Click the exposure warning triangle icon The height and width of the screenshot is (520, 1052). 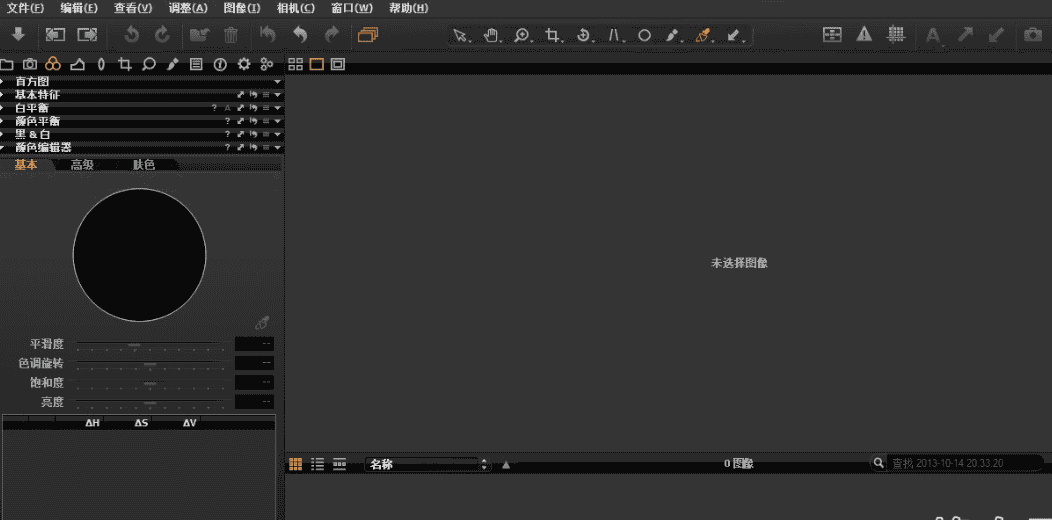pos(864,35)
